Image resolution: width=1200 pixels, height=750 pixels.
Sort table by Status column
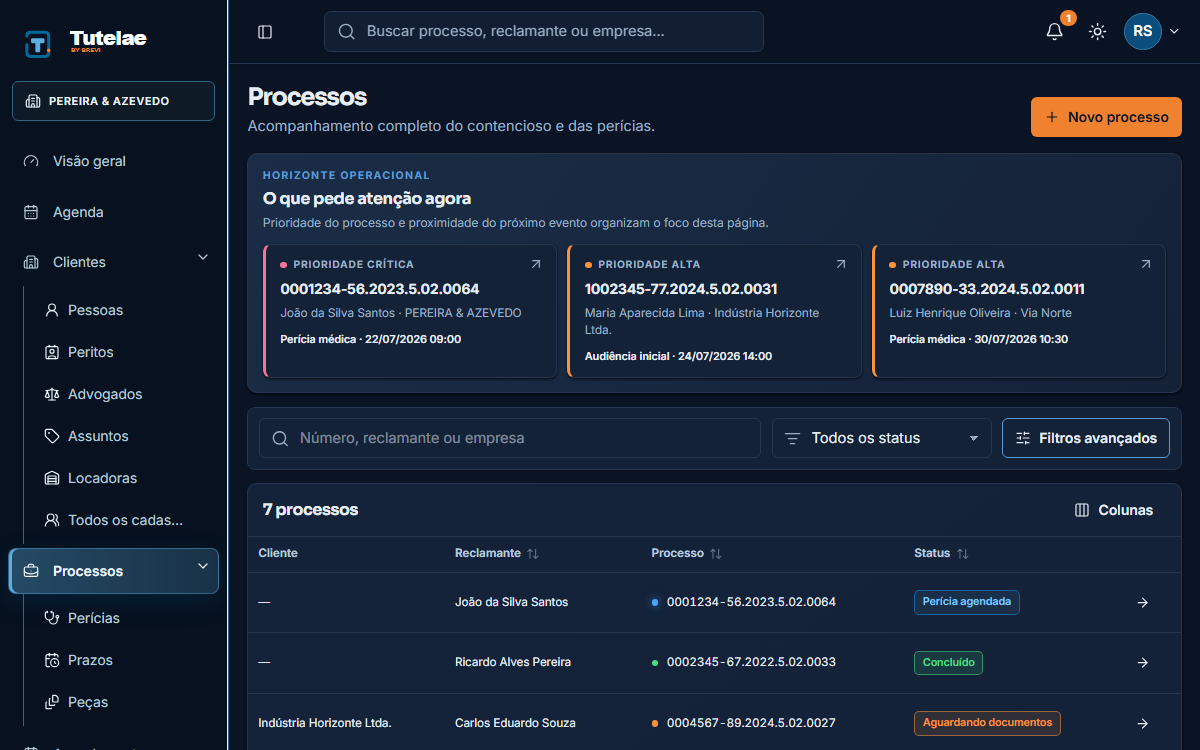coord(941,553)
